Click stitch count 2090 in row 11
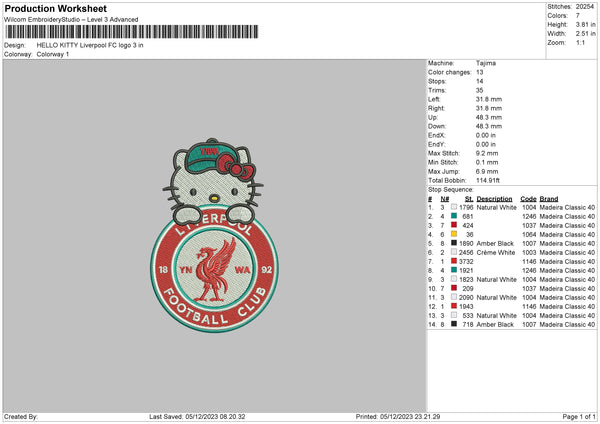Screen dimensions: 600x424 (x=466, y=297)
